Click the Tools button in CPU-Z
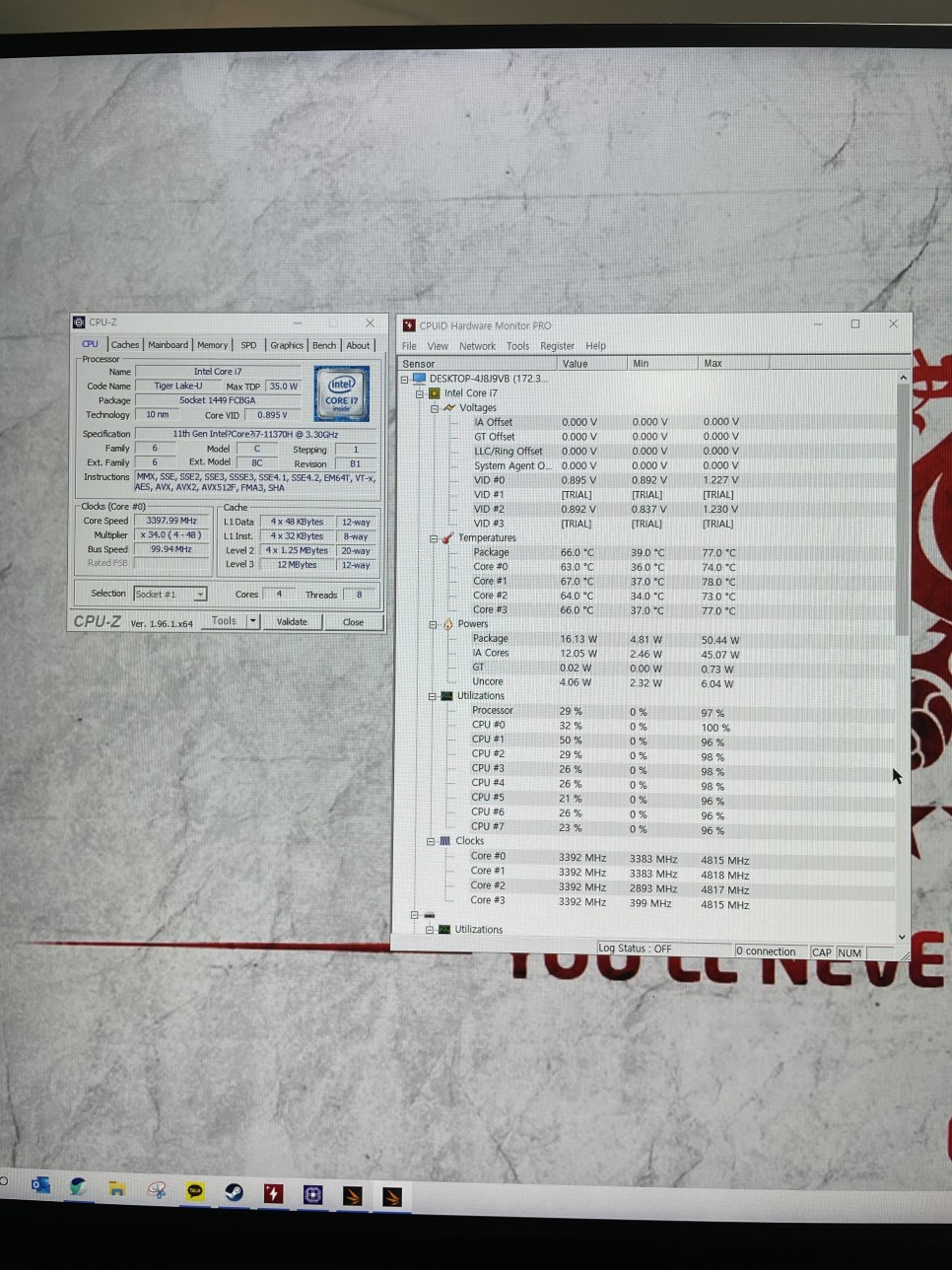 point(224,621)
